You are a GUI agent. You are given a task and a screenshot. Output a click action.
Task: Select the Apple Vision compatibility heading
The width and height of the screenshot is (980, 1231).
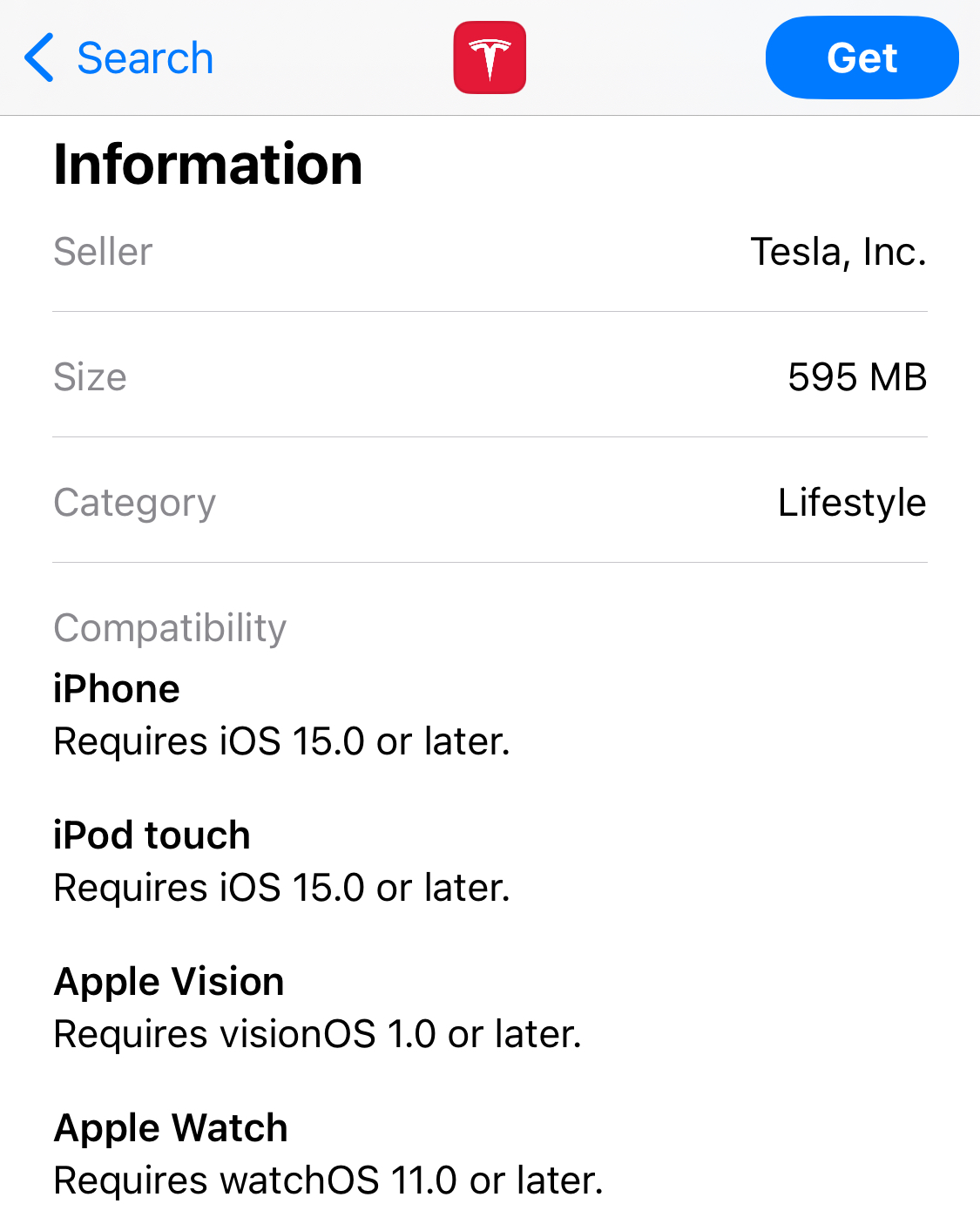click(169, 982)
